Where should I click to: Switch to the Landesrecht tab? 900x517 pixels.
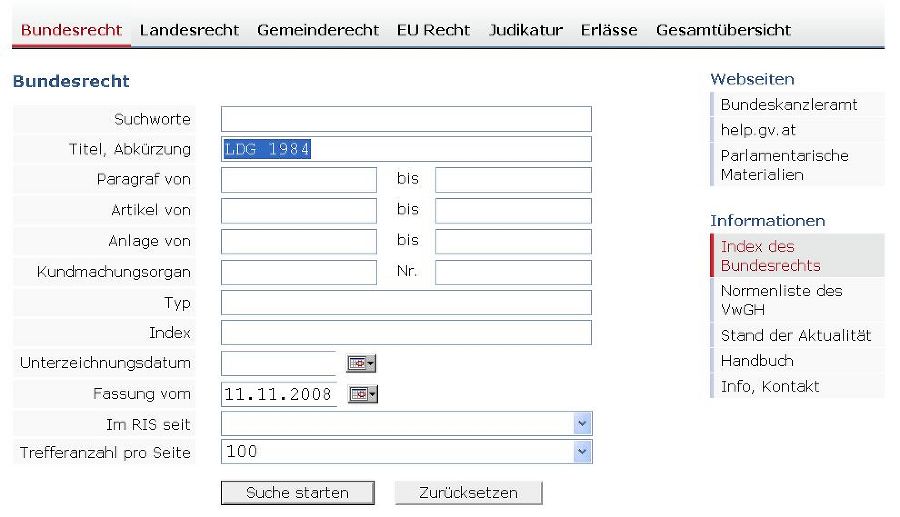(189, 30)
